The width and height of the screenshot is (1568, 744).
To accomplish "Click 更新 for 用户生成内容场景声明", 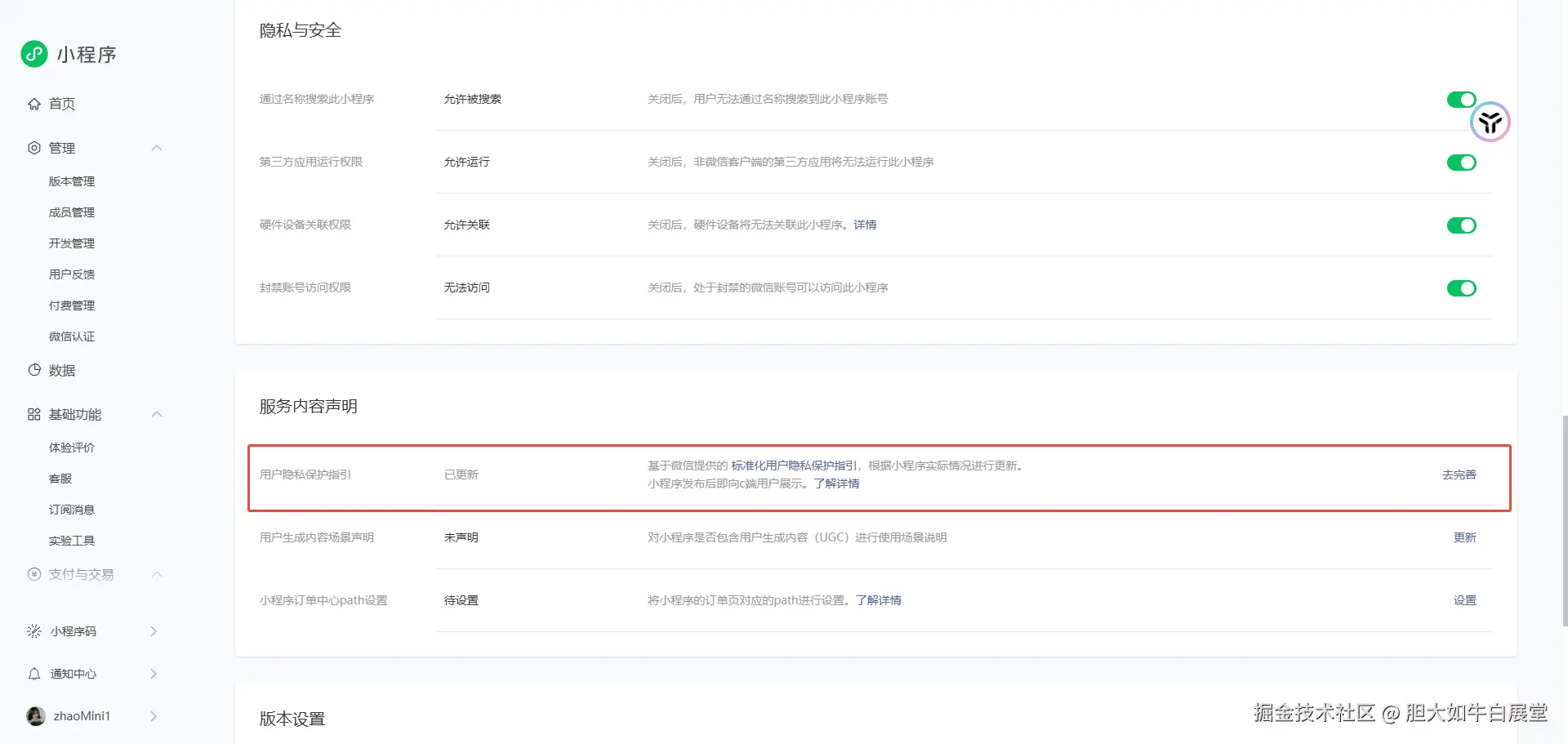I will pyautogui.click(x=1465, y=537).
